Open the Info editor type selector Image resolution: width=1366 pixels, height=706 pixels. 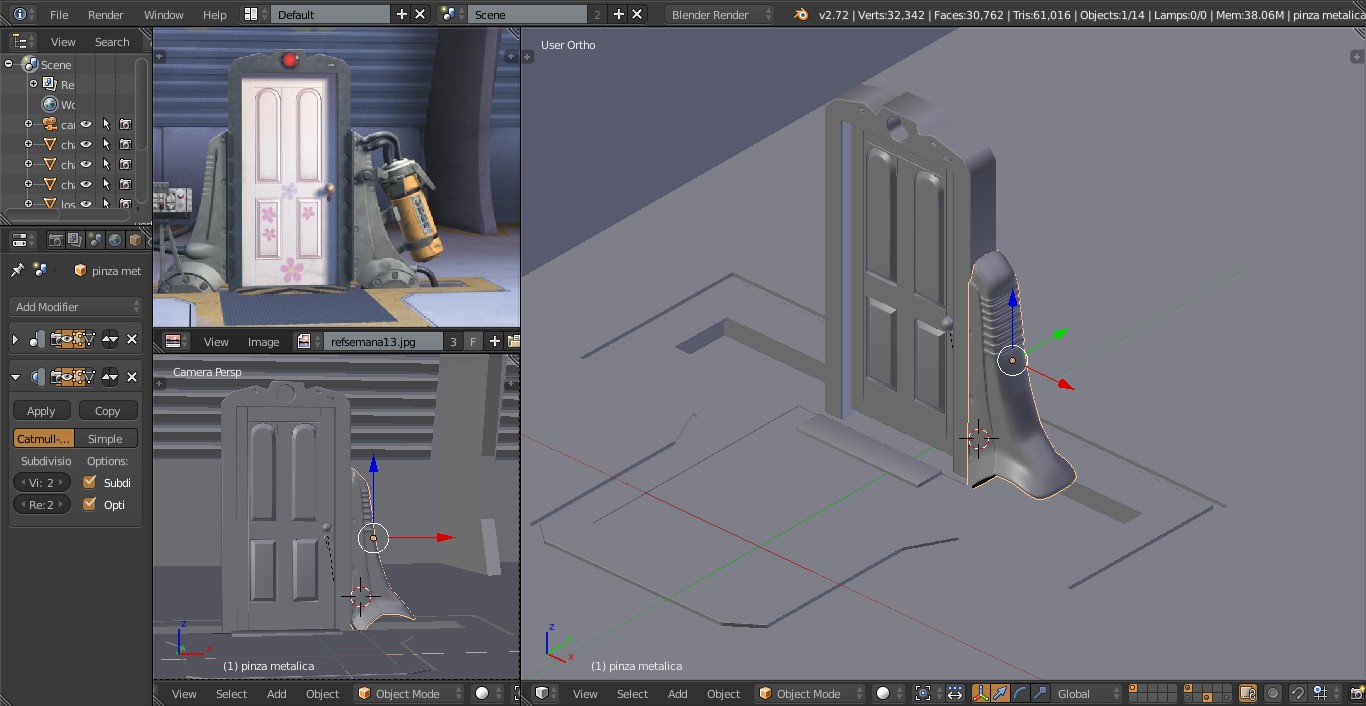pos(24,14)
